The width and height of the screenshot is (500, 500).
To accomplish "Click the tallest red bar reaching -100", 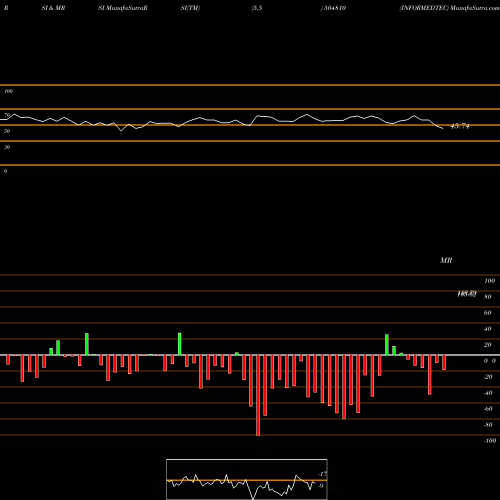I will [258, 395].
